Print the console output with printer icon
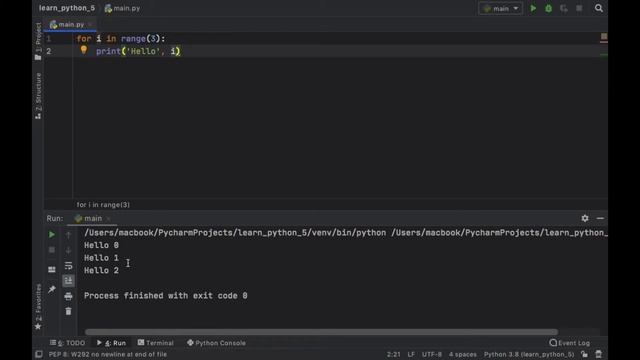 point(68,296)
